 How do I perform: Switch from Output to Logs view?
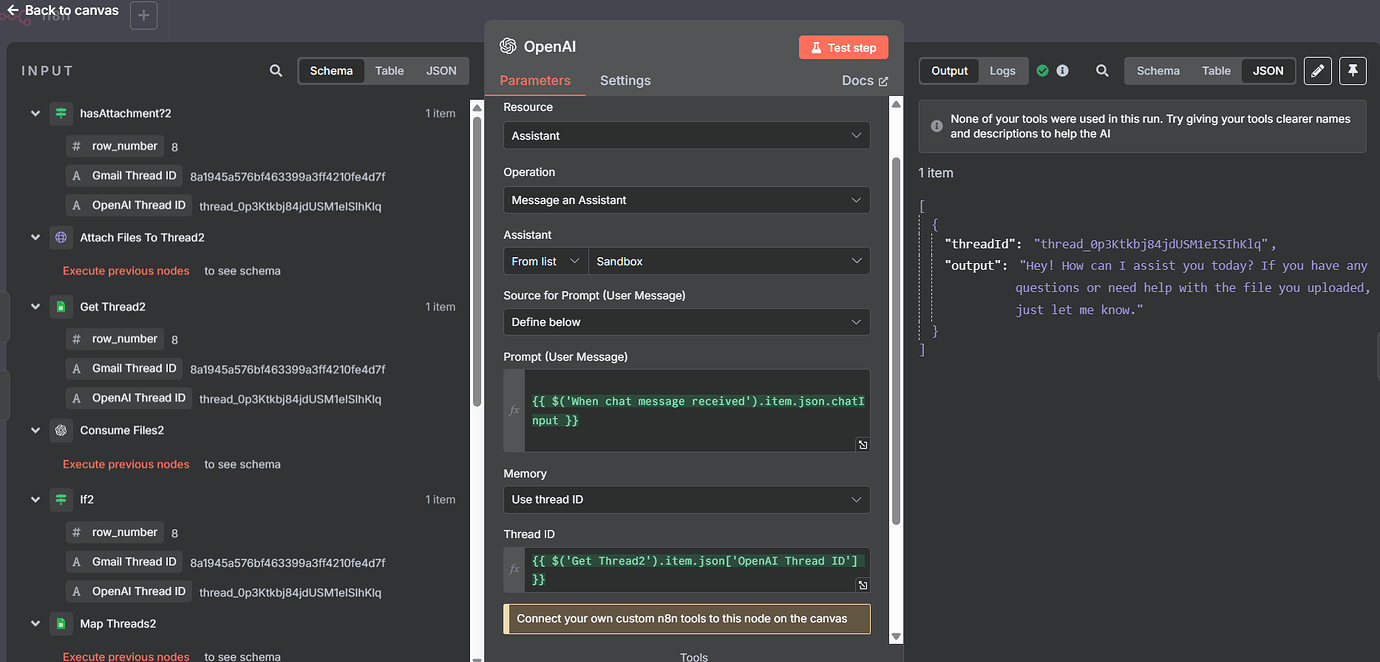point(1003,70)
